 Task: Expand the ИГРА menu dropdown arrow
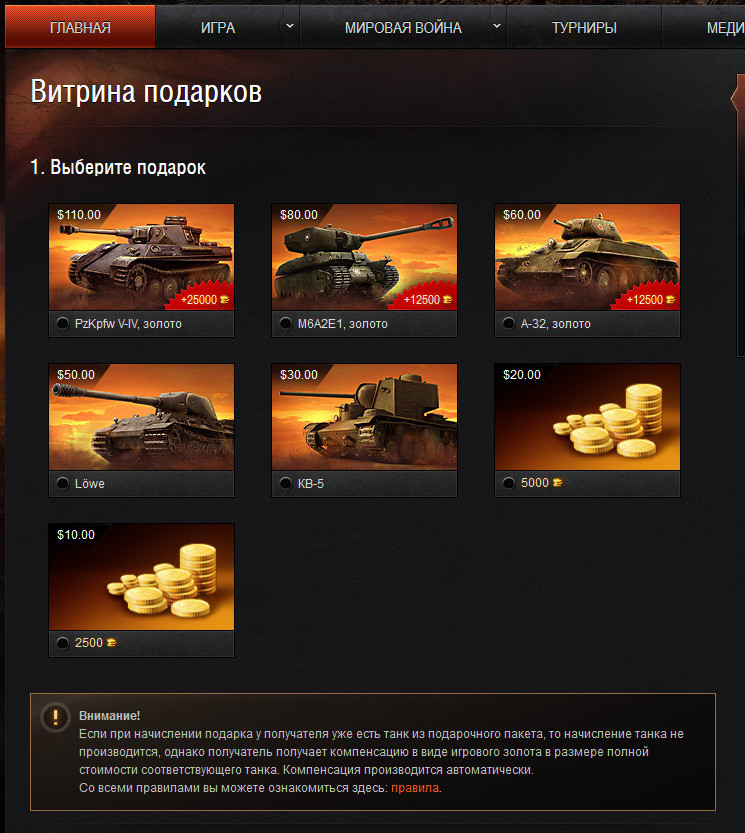[290, 26]
